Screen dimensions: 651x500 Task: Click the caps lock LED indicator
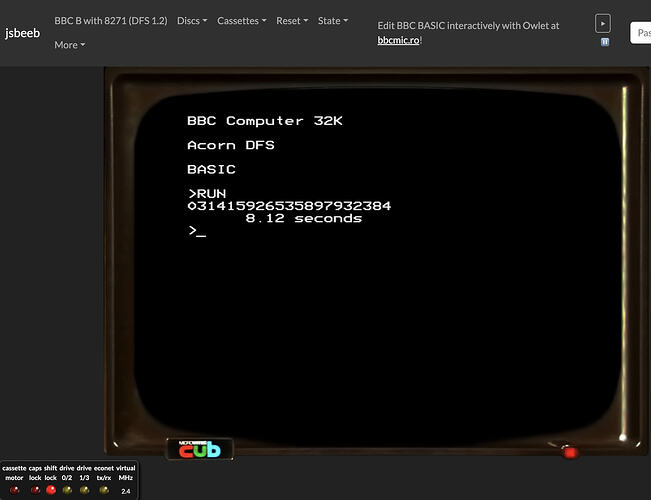pos(35,490)
